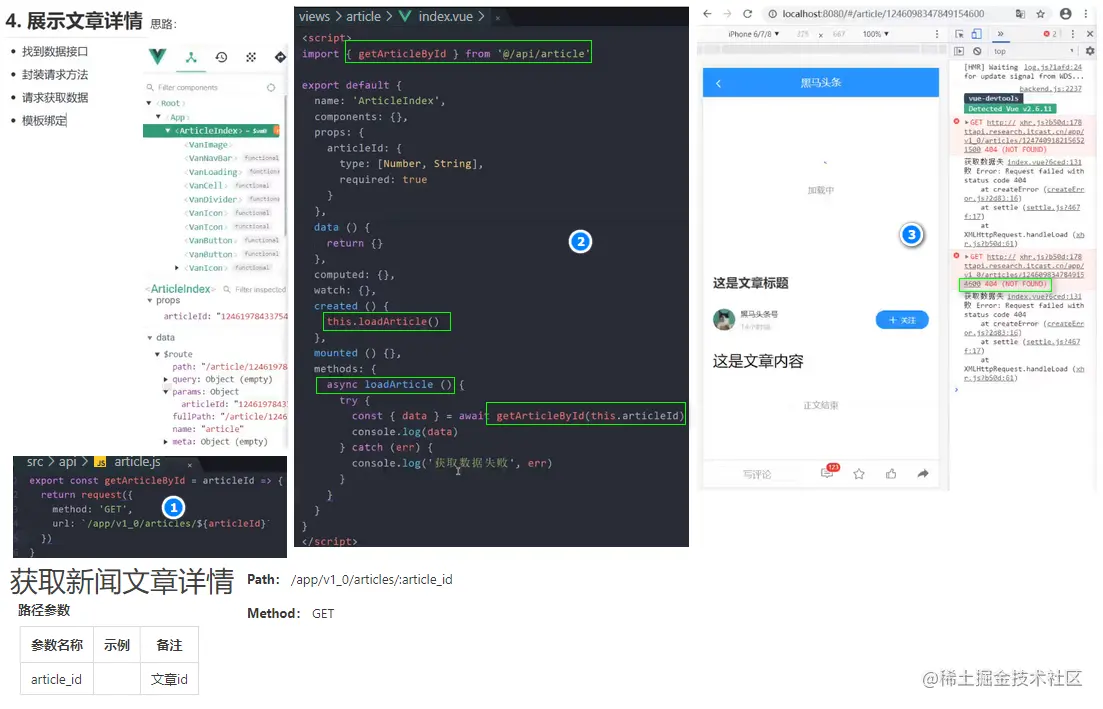Expand the meta: Object (empty) entry
Viewport: 1103px width, 709px height.
(x=165, y=442)
